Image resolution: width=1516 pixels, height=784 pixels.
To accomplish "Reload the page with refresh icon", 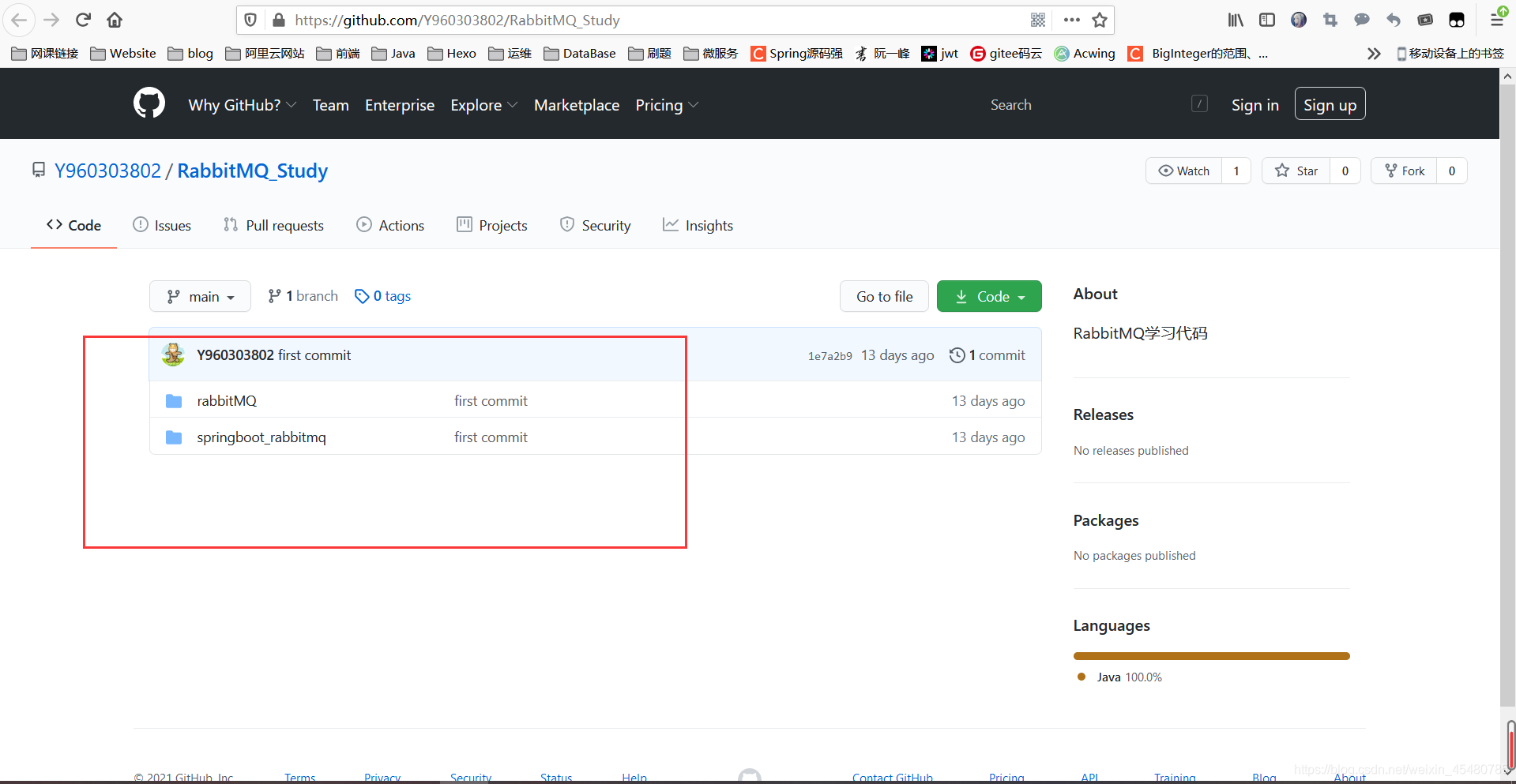I will (x=83, y=20).
